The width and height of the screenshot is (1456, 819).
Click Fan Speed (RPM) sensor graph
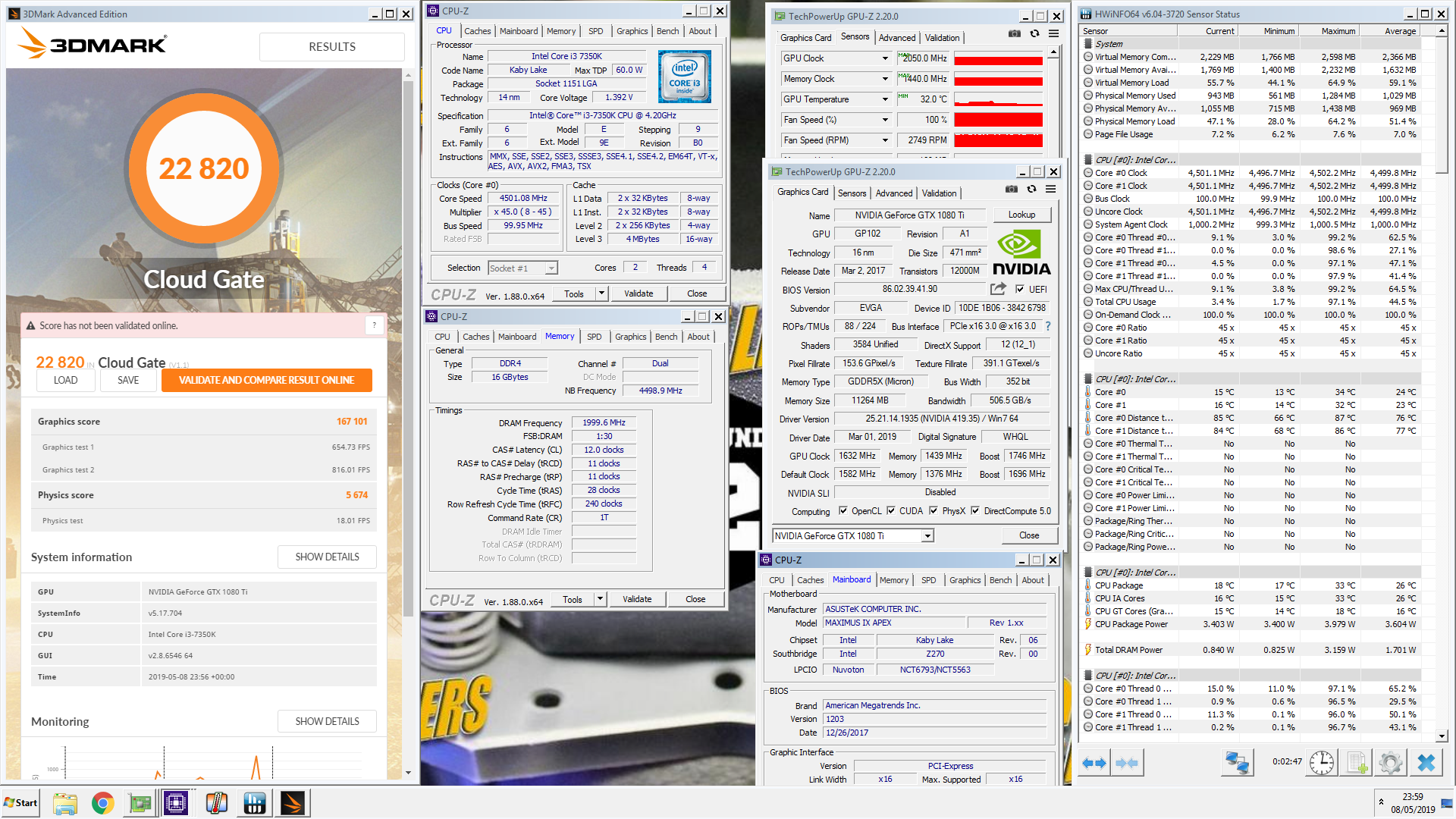pyautogui.click(x=998, y=140)
